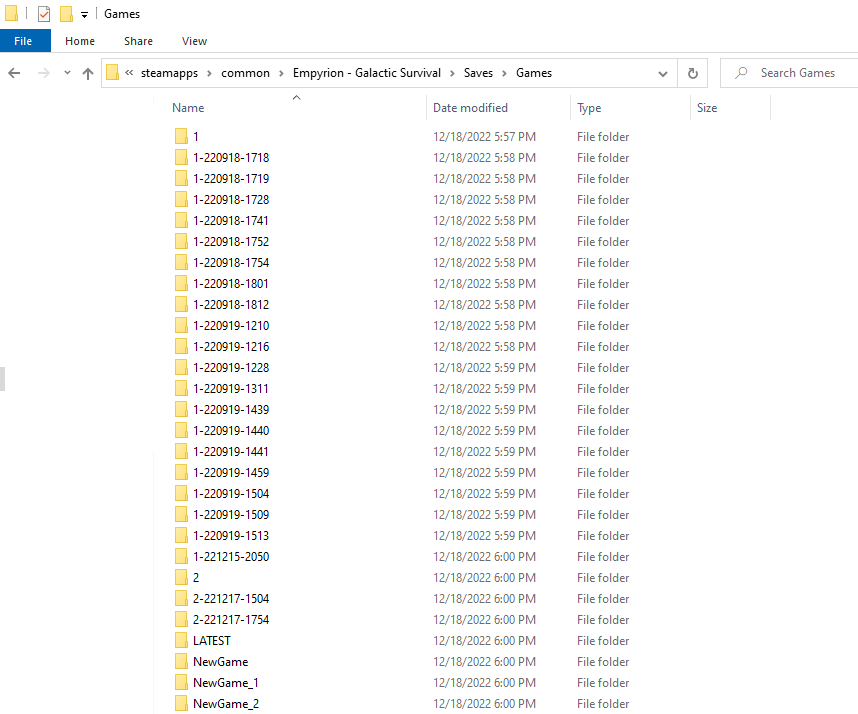Image resolution: width=858 pixels, height=714 pixels.
Task: Go up one folder level
Action: point(88,73)
